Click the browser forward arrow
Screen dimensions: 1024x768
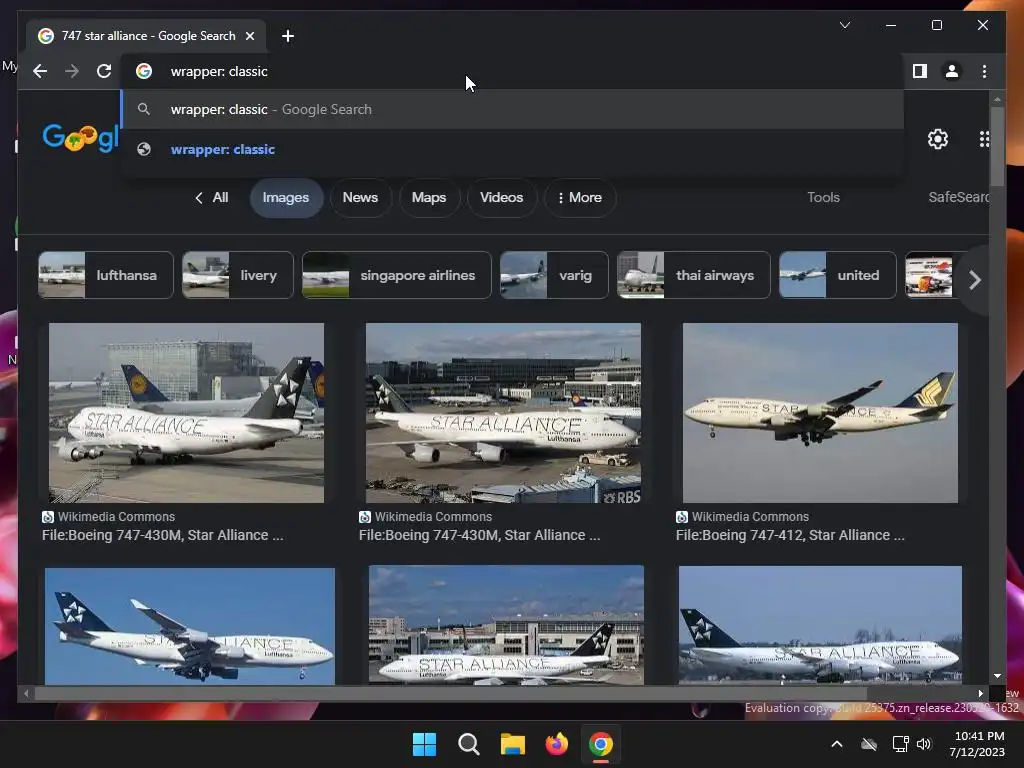click(72, 71)
